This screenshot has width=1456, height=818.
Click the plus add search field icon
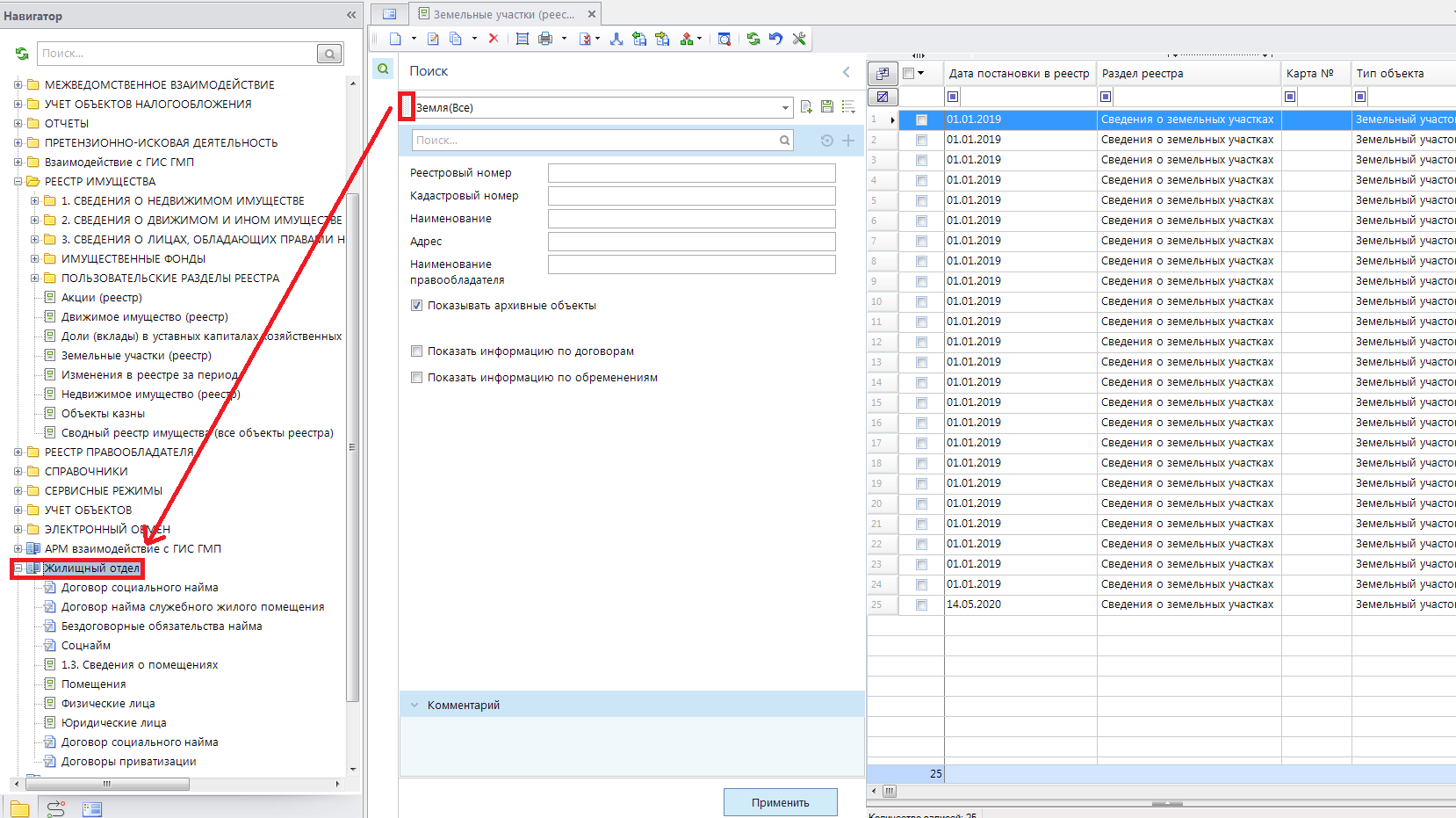coord(848,141)
